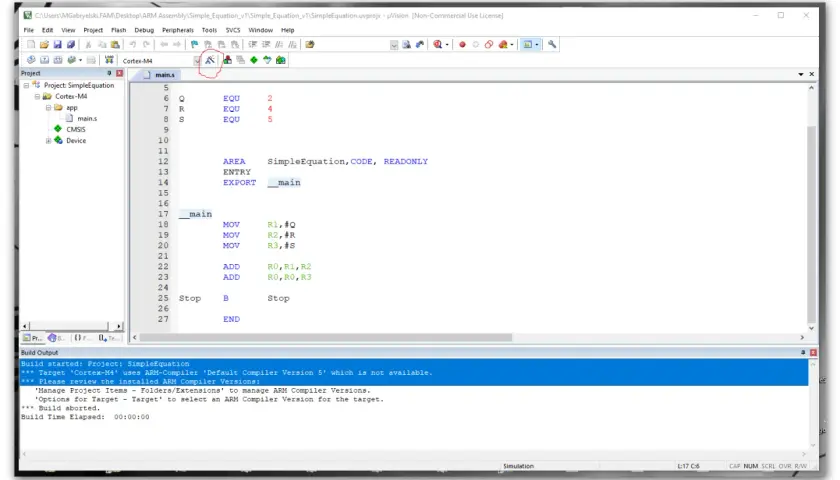840x480 pixels.
Task: Open the Cortex-M4 target dropdown
Action: [197, 61]
